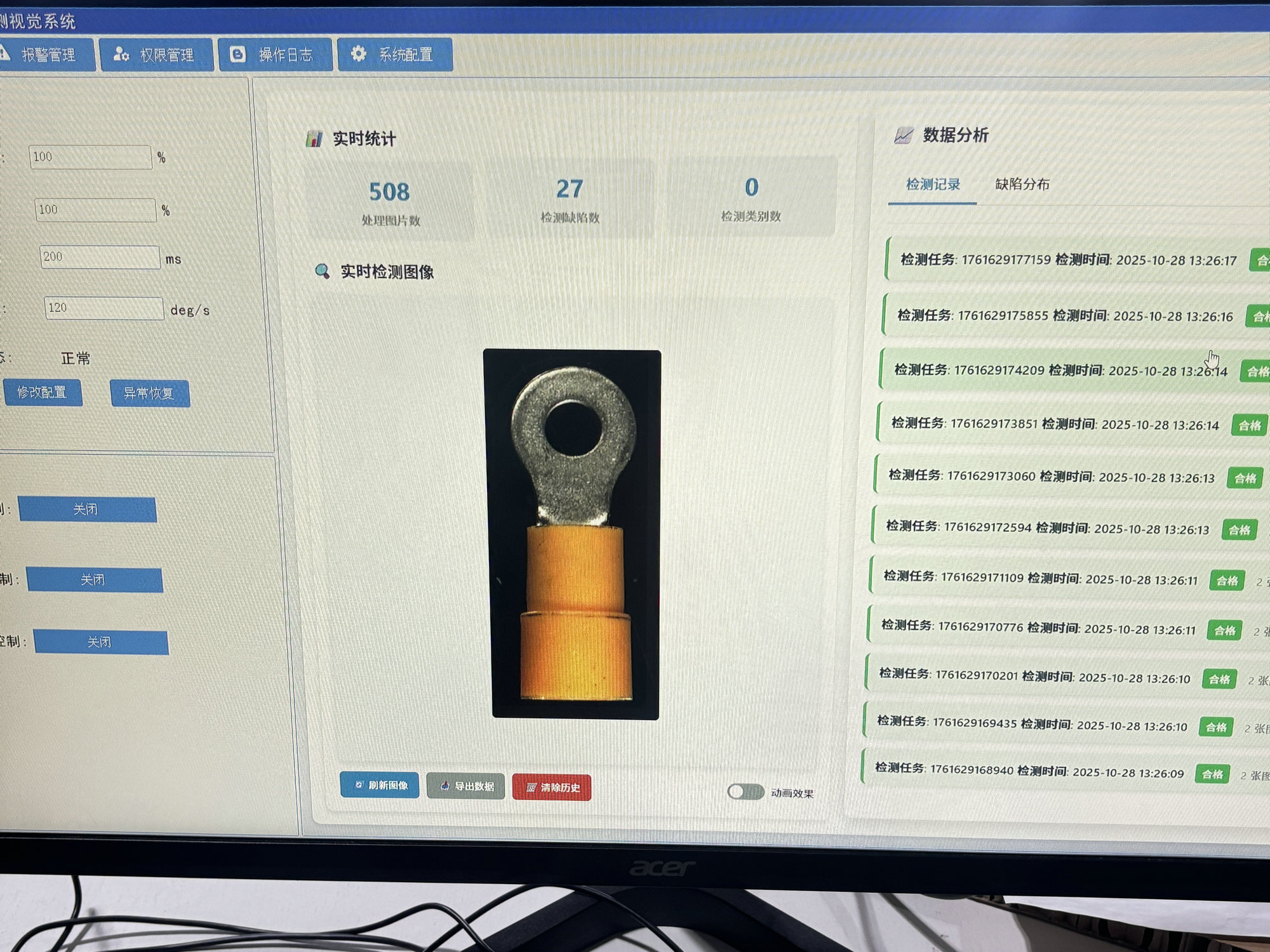Click the 权限管理 user icon

tap(121, 55)
